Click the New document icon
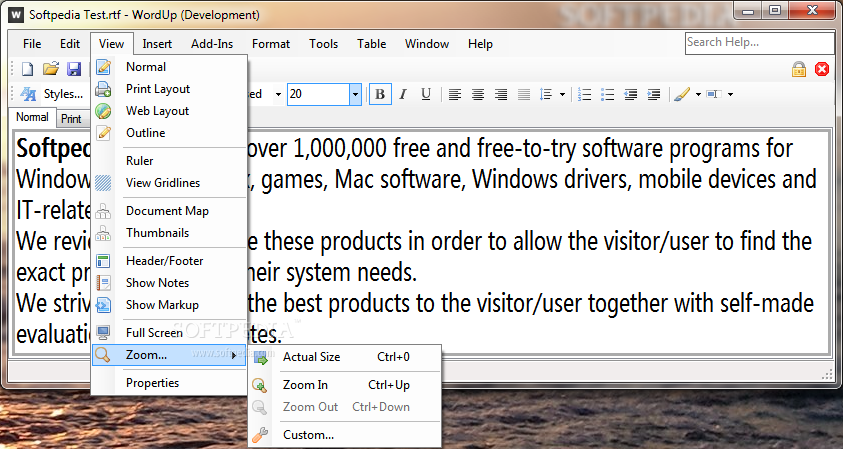Viewport: 843px width, 449px height. pyautogui.click(x=27, y=69)
